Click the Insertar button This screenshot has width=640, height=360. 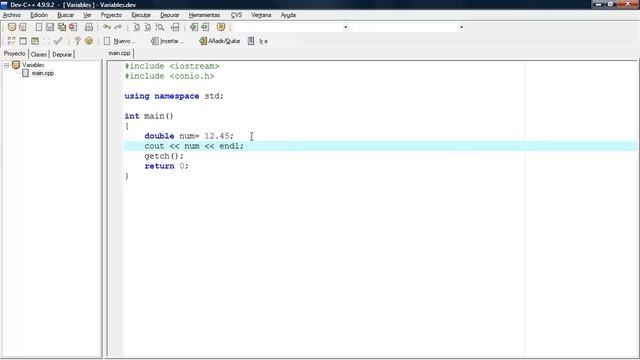(167, 41)
